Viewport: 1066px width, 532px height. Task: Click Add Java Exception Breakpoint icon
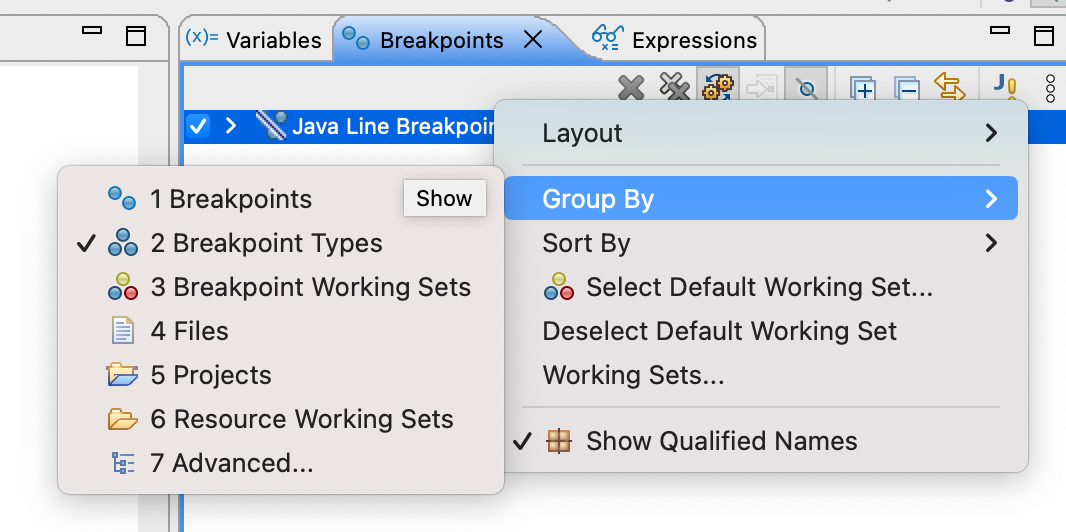coord(1004,88)
